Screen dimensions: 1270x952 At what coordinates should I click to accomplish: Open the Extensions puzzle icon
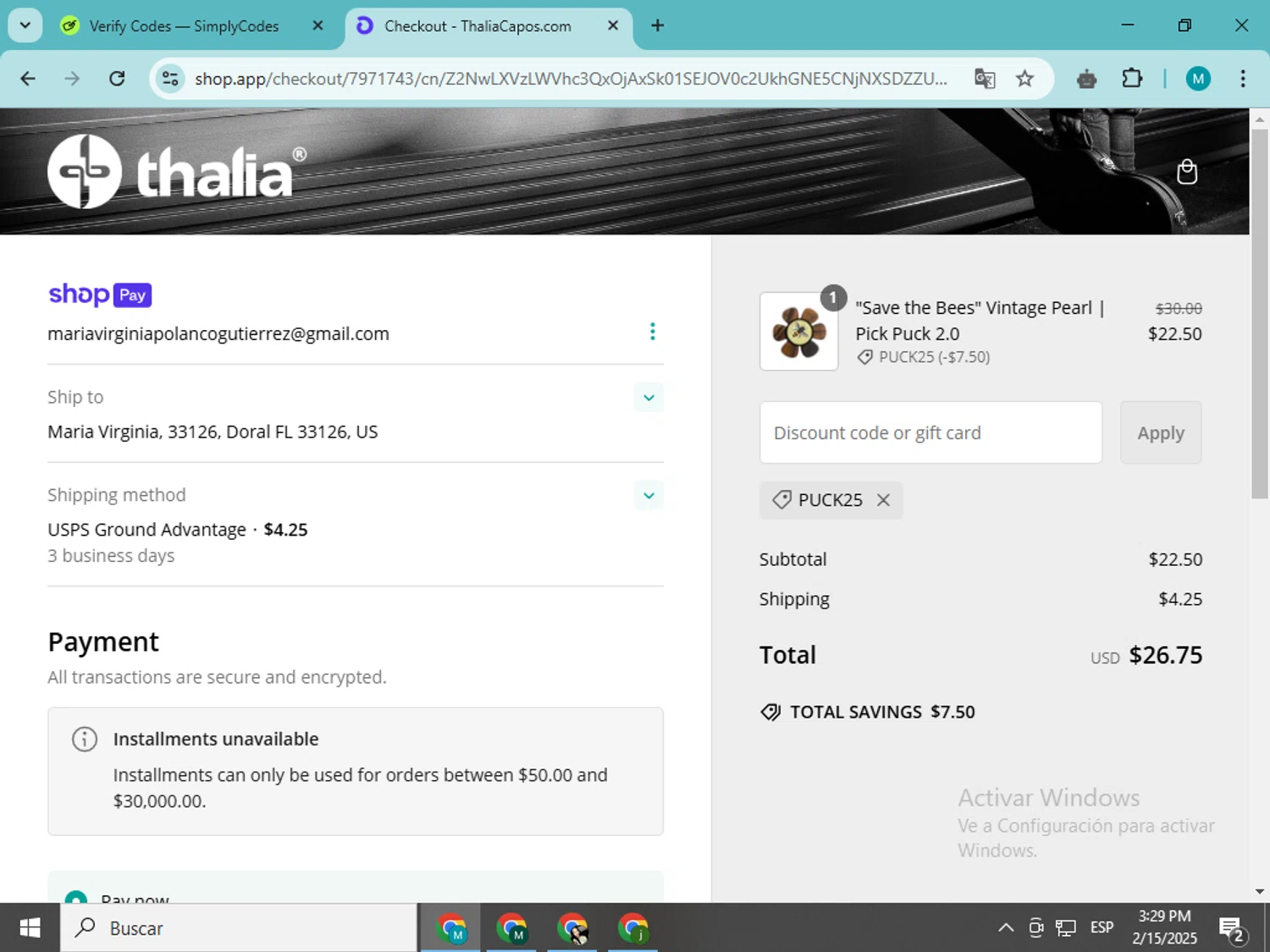(1132, 79)
